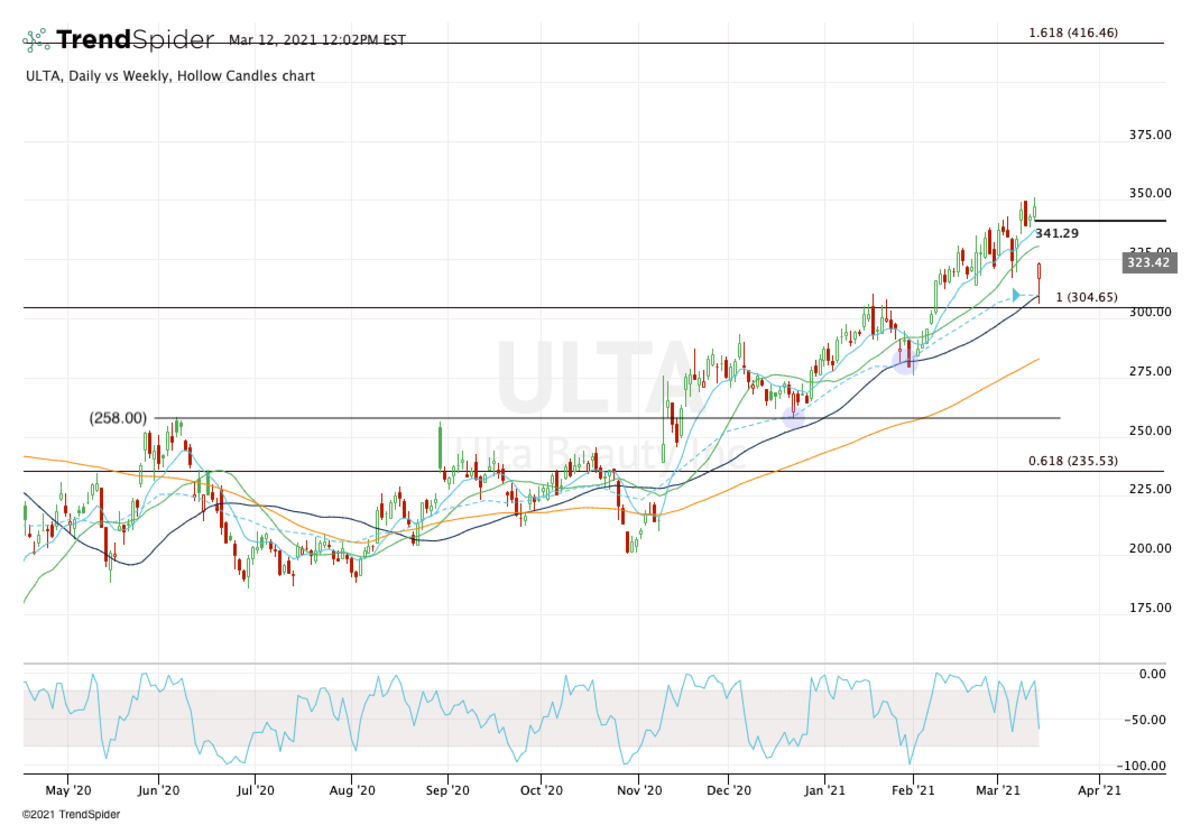This screenshot has height=825, width=1200.
Task: Click the ULTA watermark in chart center
Action: pos(596,378)
